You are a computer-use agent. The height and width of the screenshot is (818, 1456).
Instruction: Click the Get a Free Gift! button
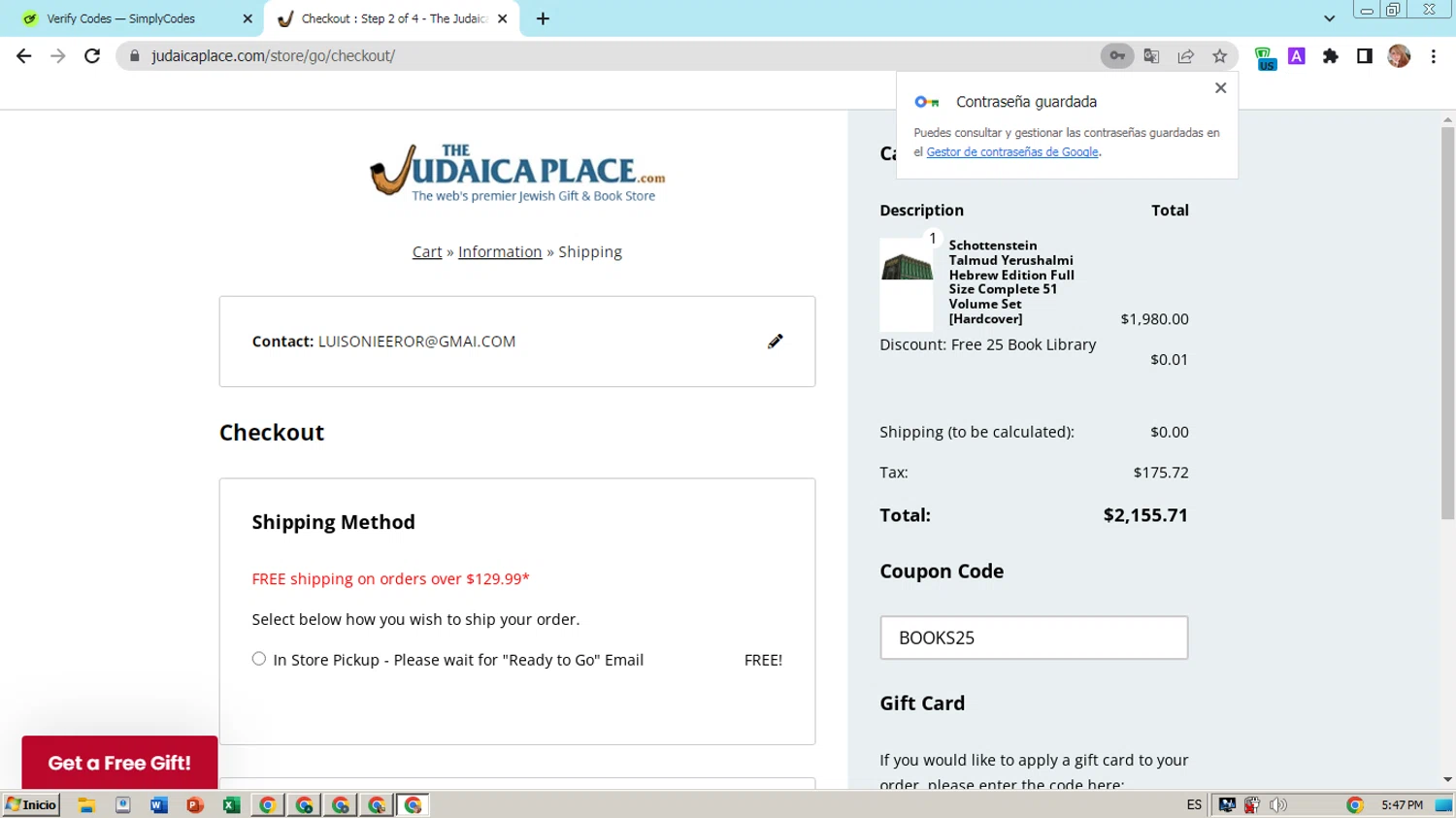pyautogui.click(x=119, y=763)
